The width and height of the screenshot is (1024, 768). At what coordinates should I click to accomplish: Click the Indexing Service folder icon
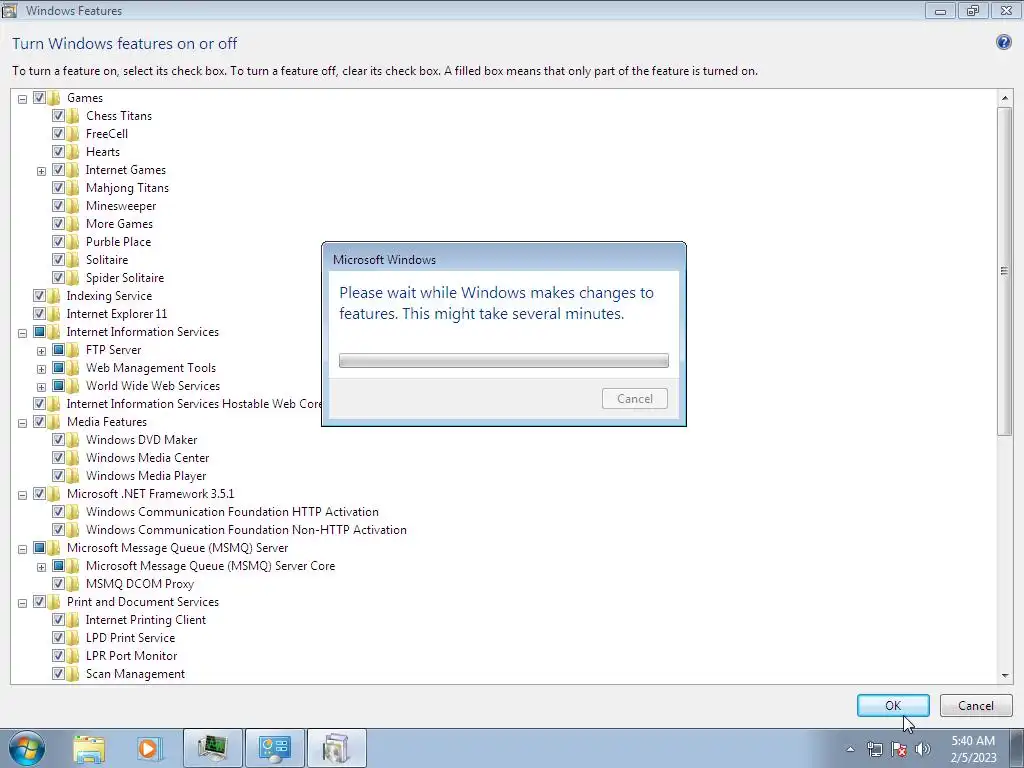tap(54, 296)
